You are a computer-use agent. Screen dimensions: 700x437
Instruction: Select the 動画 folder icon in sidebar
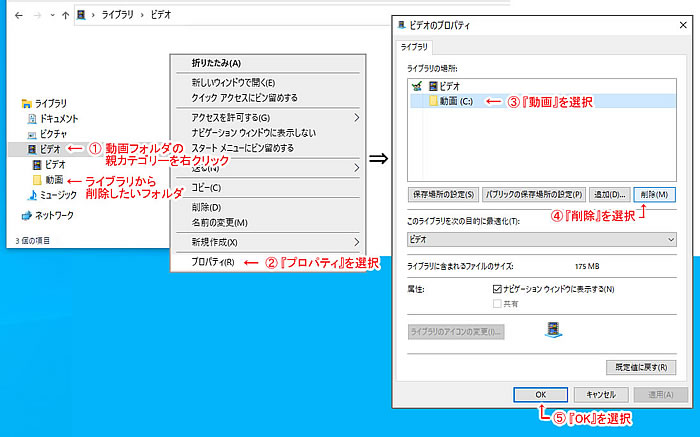(x=37, y=179)
